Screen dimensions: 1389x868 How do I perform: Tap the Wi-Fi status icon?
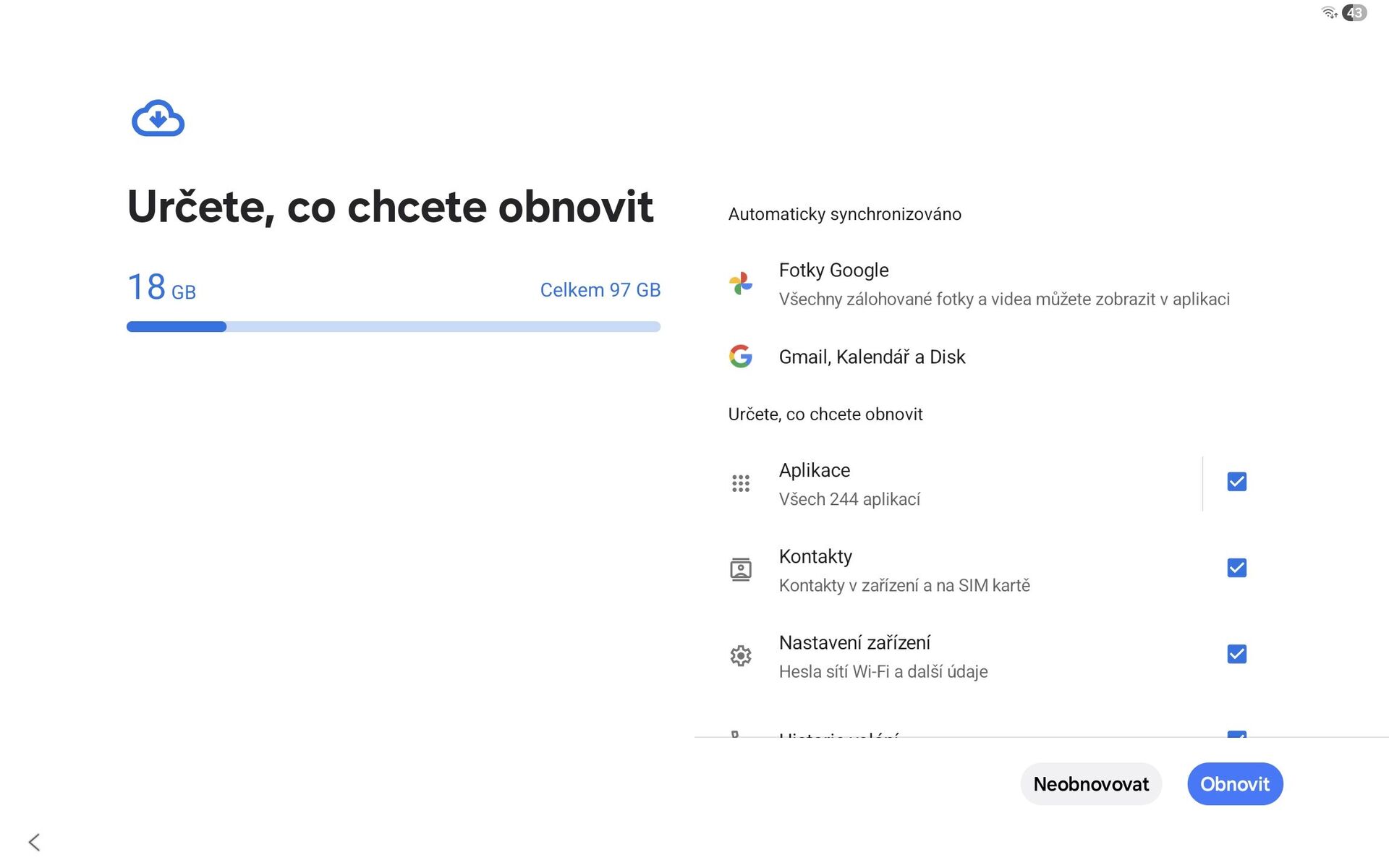[1329, 13]
